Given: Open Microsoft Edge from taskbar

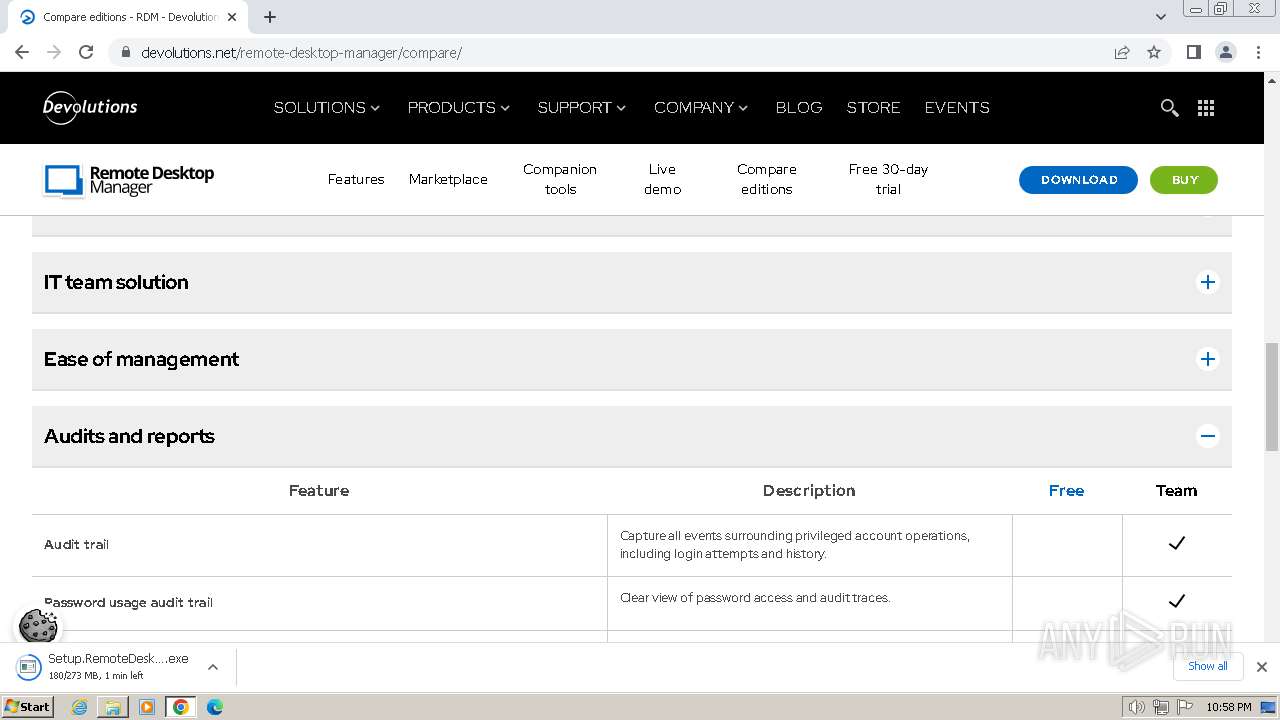Looking at the screenshot, I should 215,707.
